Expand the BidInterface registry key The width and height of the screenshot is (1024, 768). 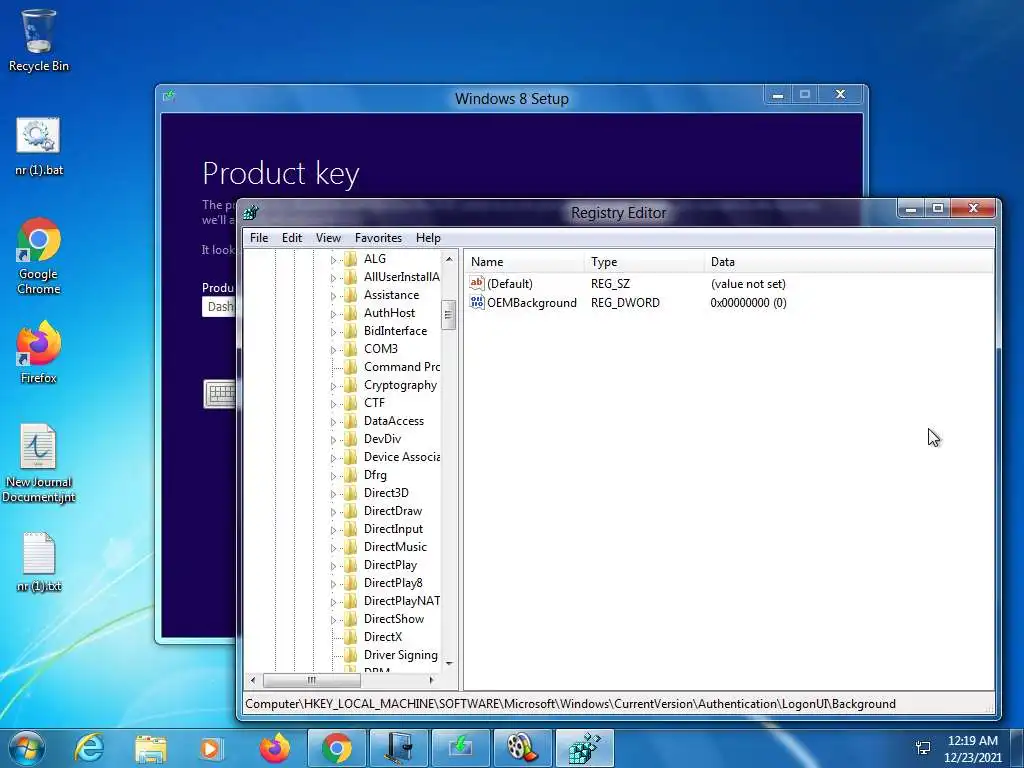(333, 332)
